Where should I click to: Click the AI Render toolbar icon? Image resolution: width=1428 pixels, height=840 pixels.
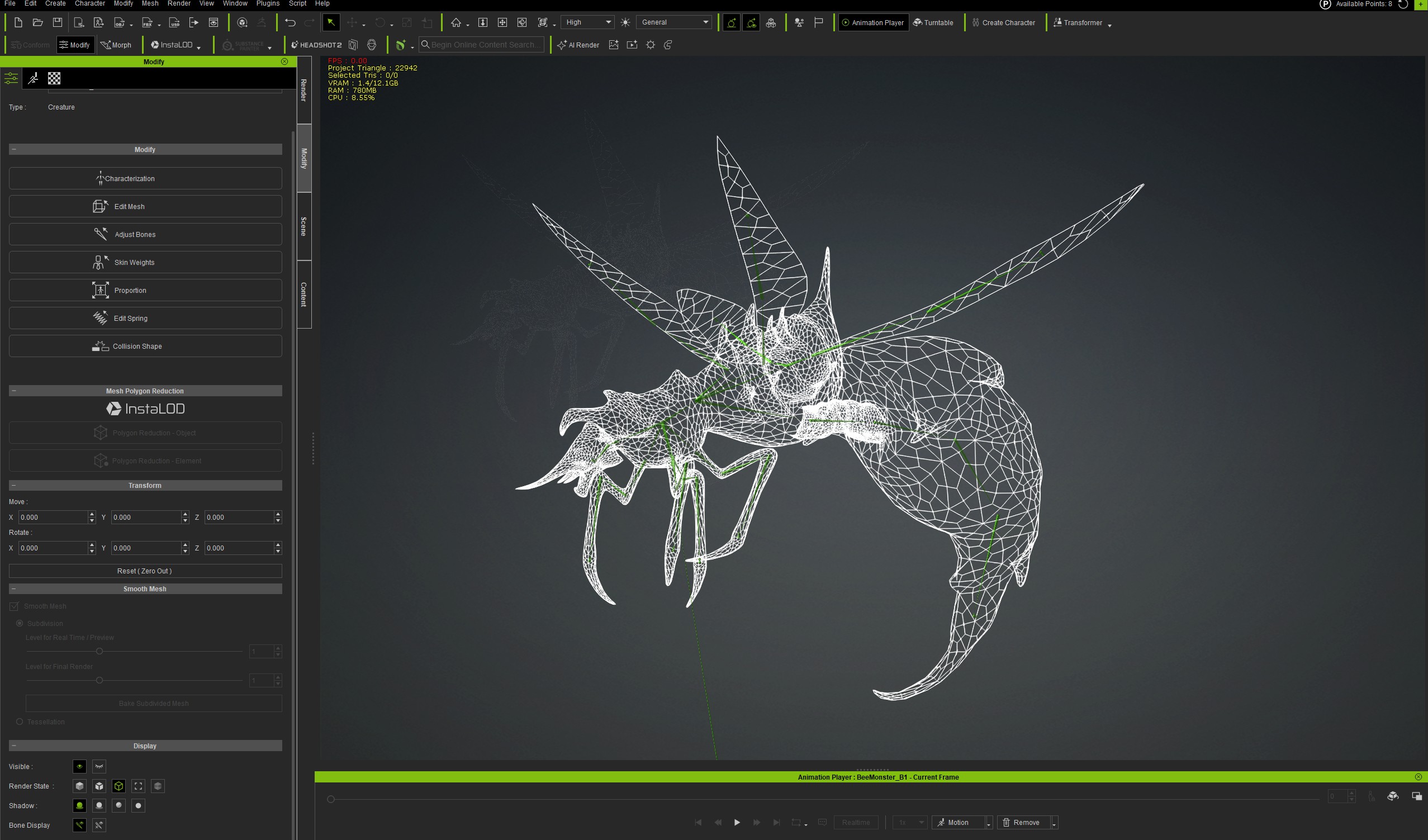pos(578,45)
